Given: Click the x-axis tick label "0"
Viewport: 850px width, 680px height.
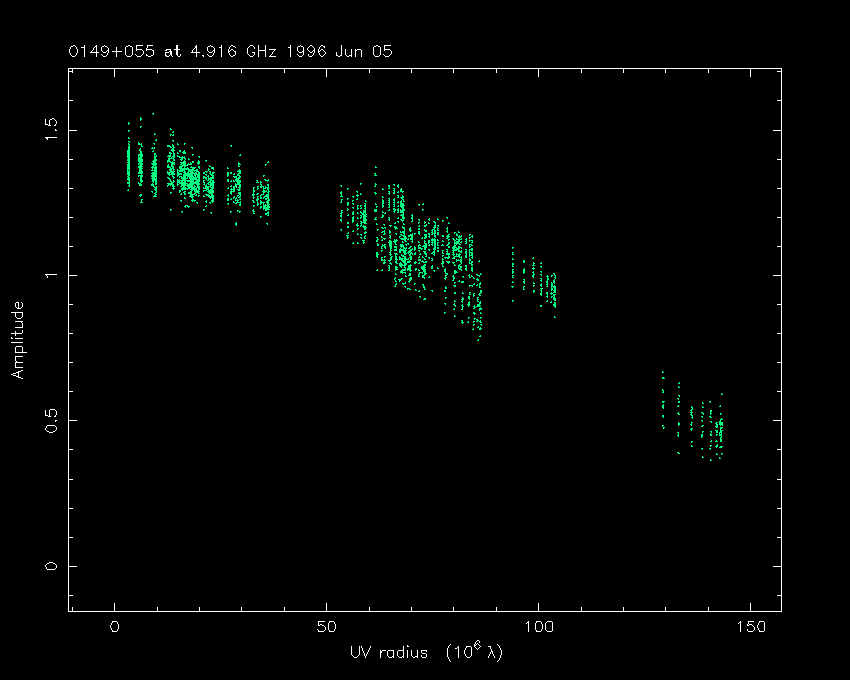Looking at the screenshot, I should coord(115,627).
